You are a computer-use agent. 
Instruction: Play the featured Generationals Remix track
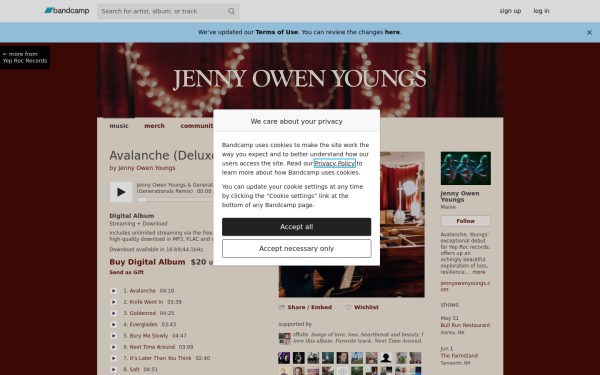click(x=121, y=192)
